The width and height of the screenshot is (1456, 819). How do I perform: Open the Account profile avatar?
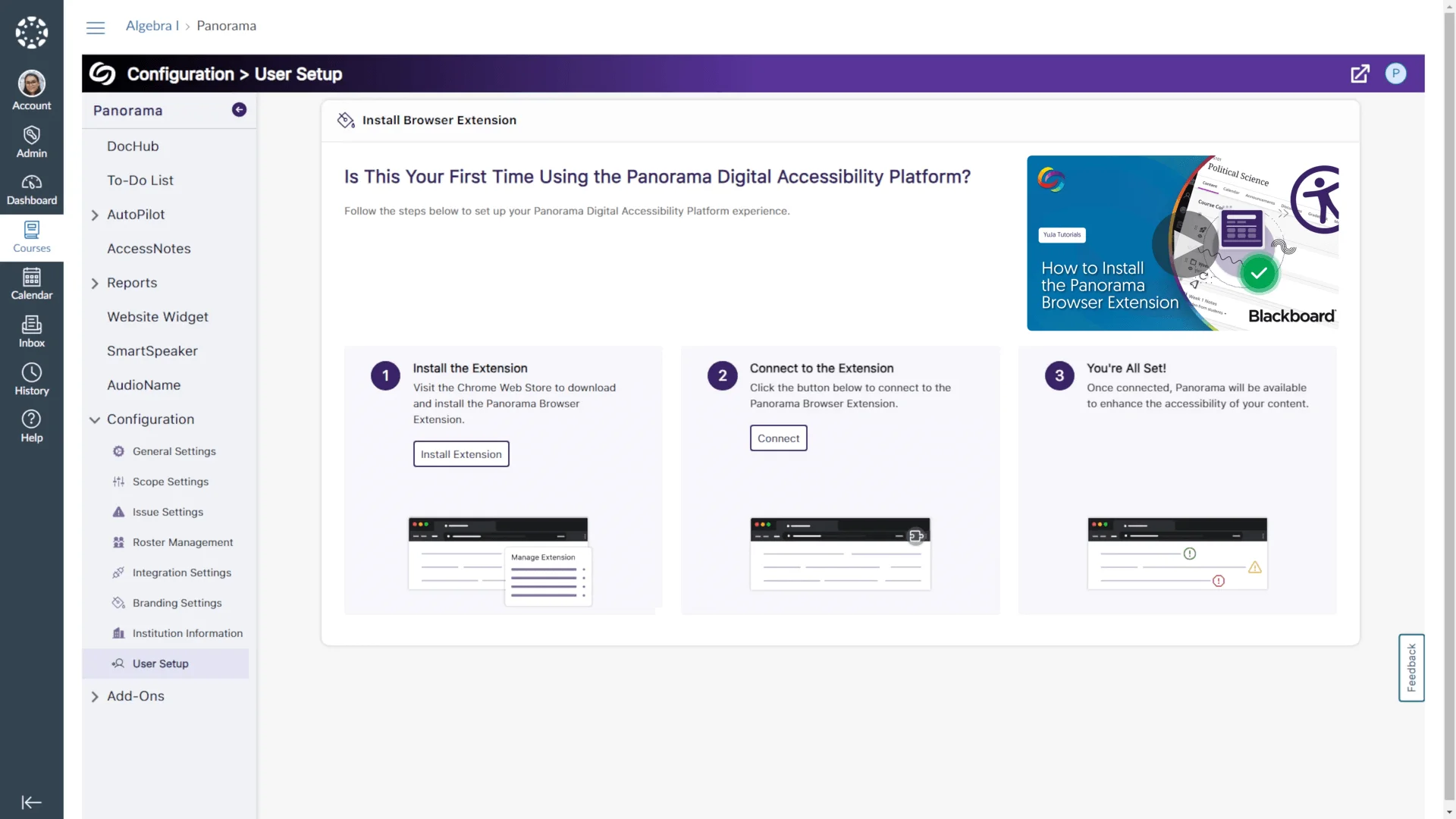32,83
